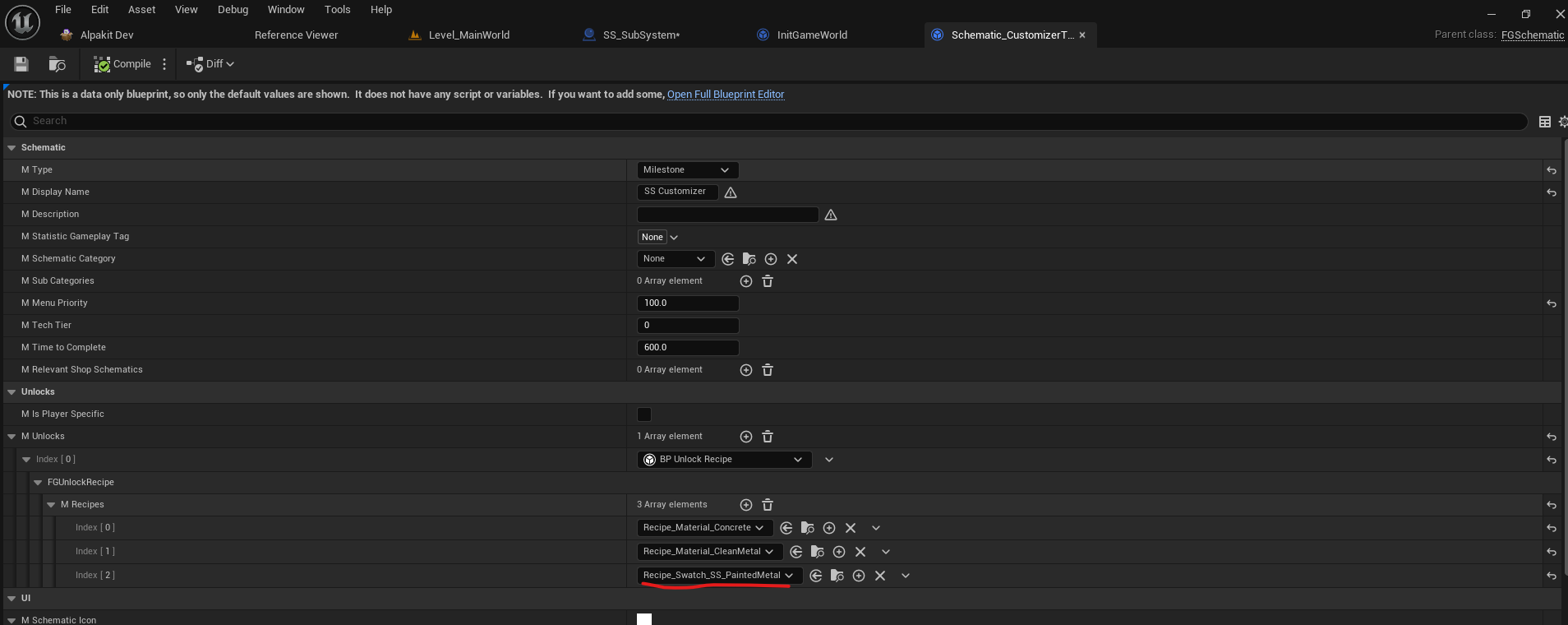Screen dimensions: 1568x625
Task: Open M Statistic Gameplay Tag None dropdown
Action: [x=658, y=237]
